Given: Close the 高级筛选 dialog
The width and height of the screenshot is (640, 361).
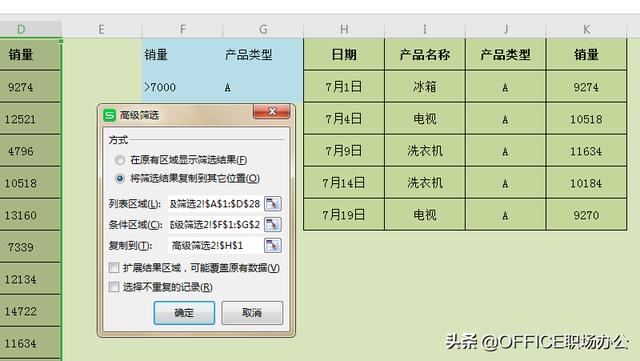Looking at the screenshot, I should (x=272, y=111).
